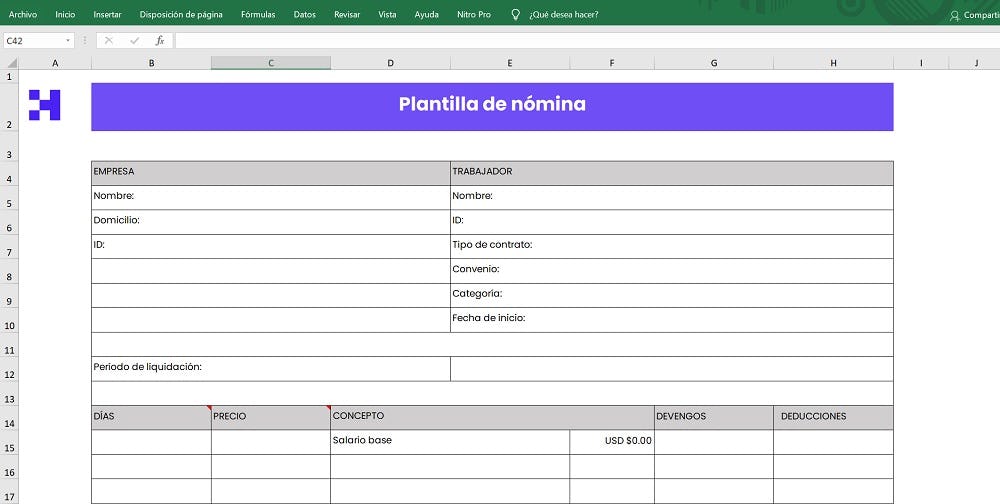
Task: Open the Datos ribbon tab
Action: coord(305,14)
